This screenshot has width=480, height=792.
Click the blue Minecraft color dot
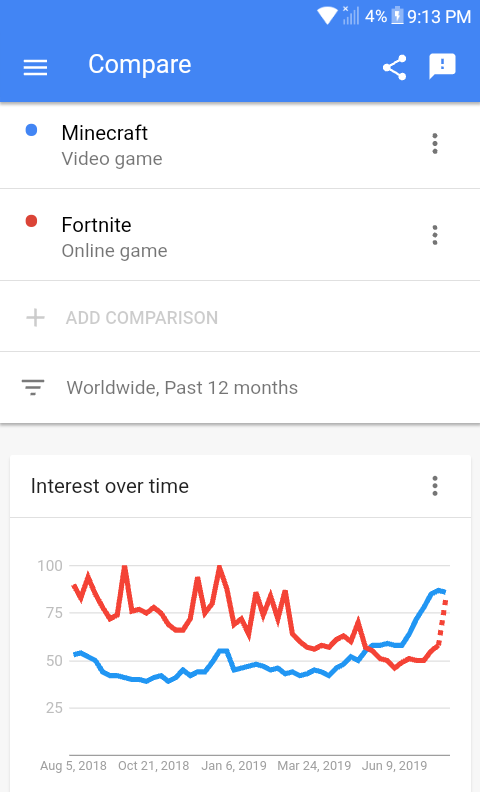[31, 130]
